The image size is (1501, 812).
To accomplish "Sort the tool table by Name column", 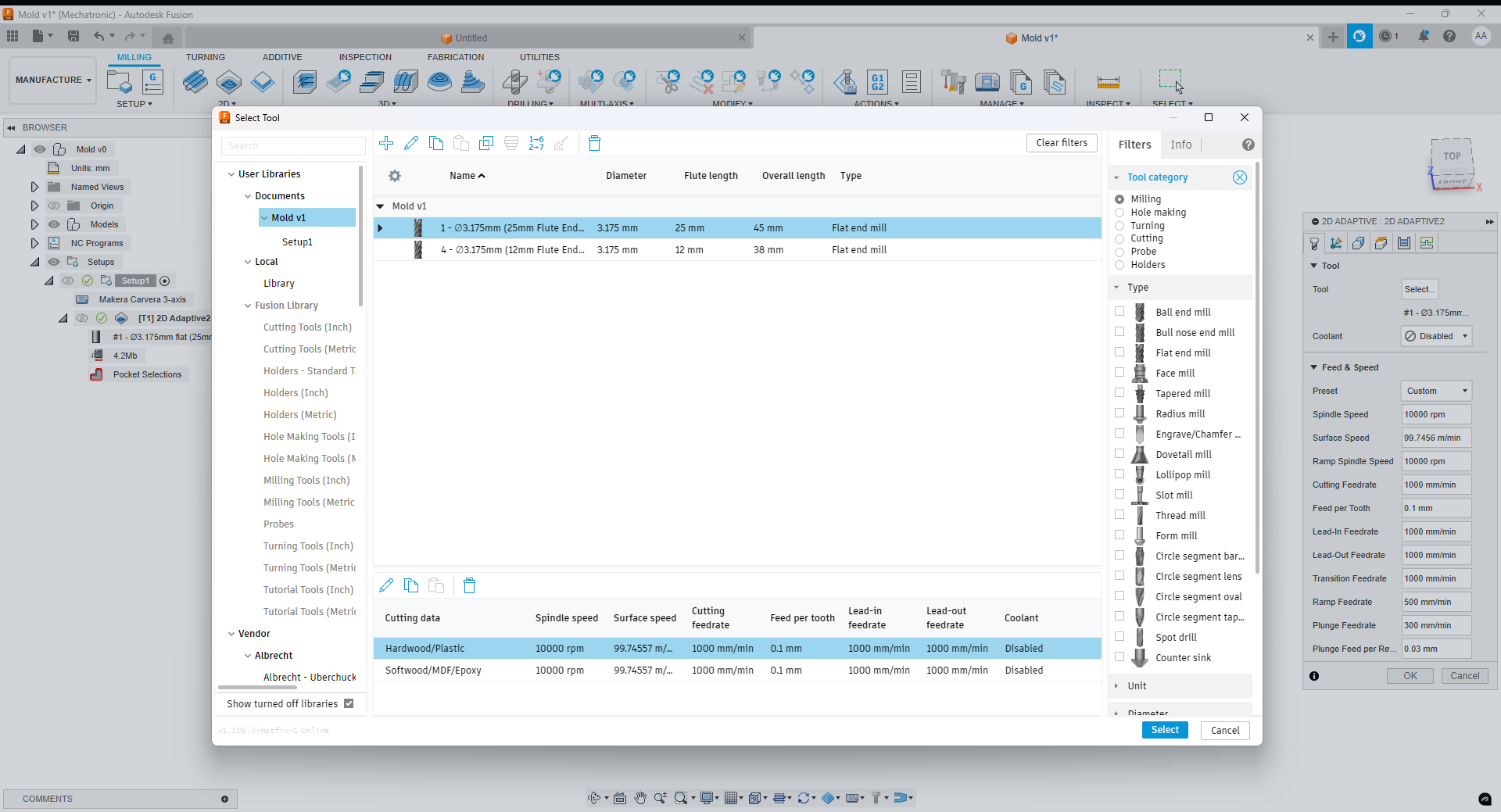I will coord(467,176).
